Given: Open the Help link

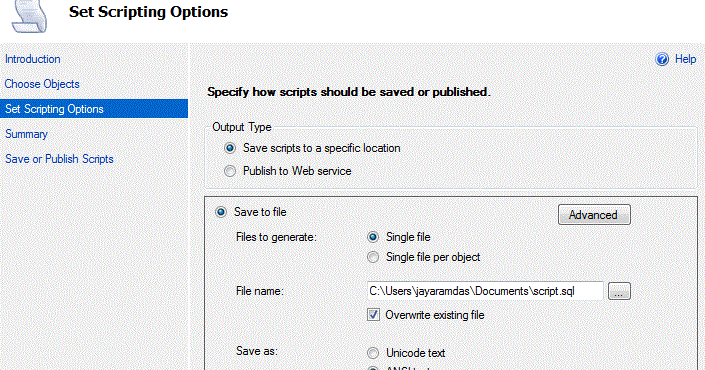Looking at the screenshot, I should pyautogui.click(x=685, y=59).
